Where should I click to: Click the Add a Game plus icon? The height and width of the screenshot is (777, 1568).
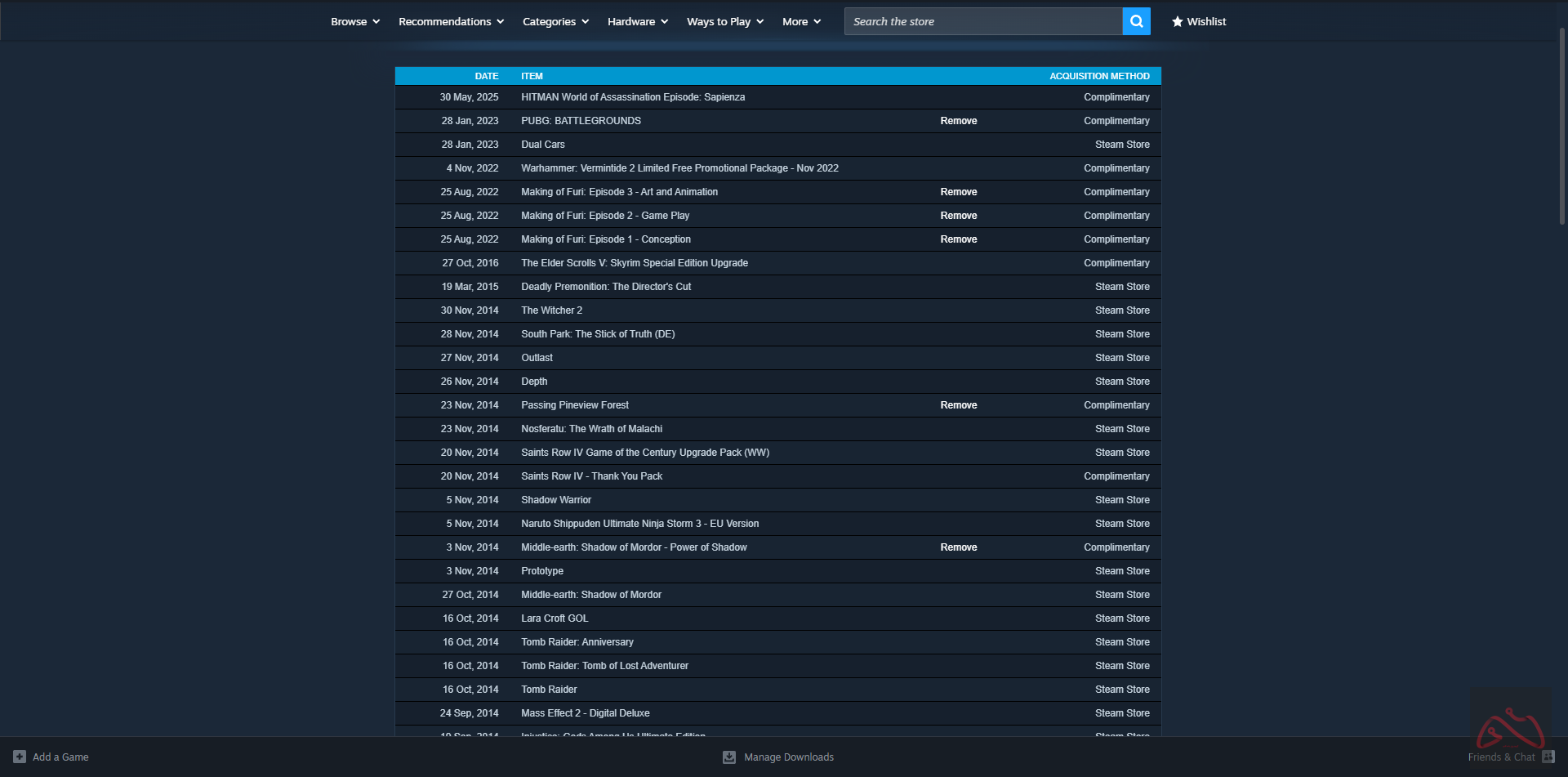click(20, 757)
